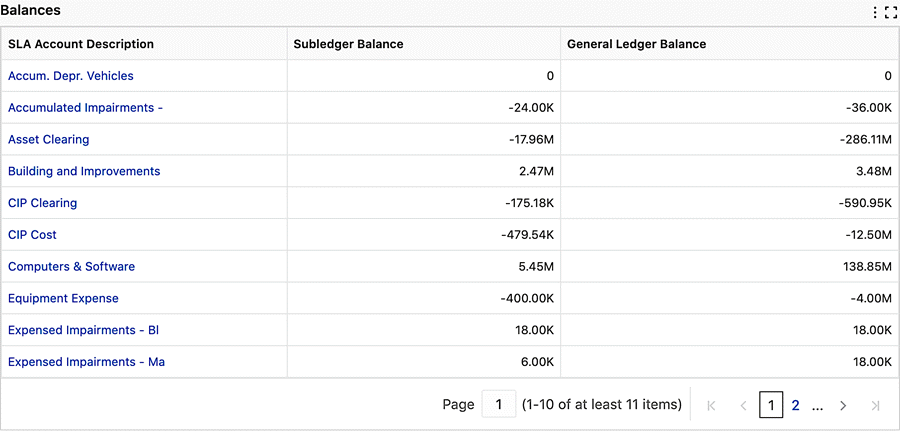Expand Balances panel to full screen

[x=890, y=13]
